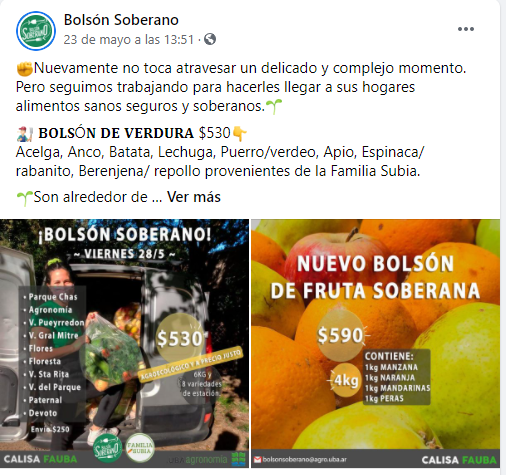Open the Bolsón Soberano vegetable flyer image
The width and height of the screenshot is (506, 475).
click(x=124, y=343)
